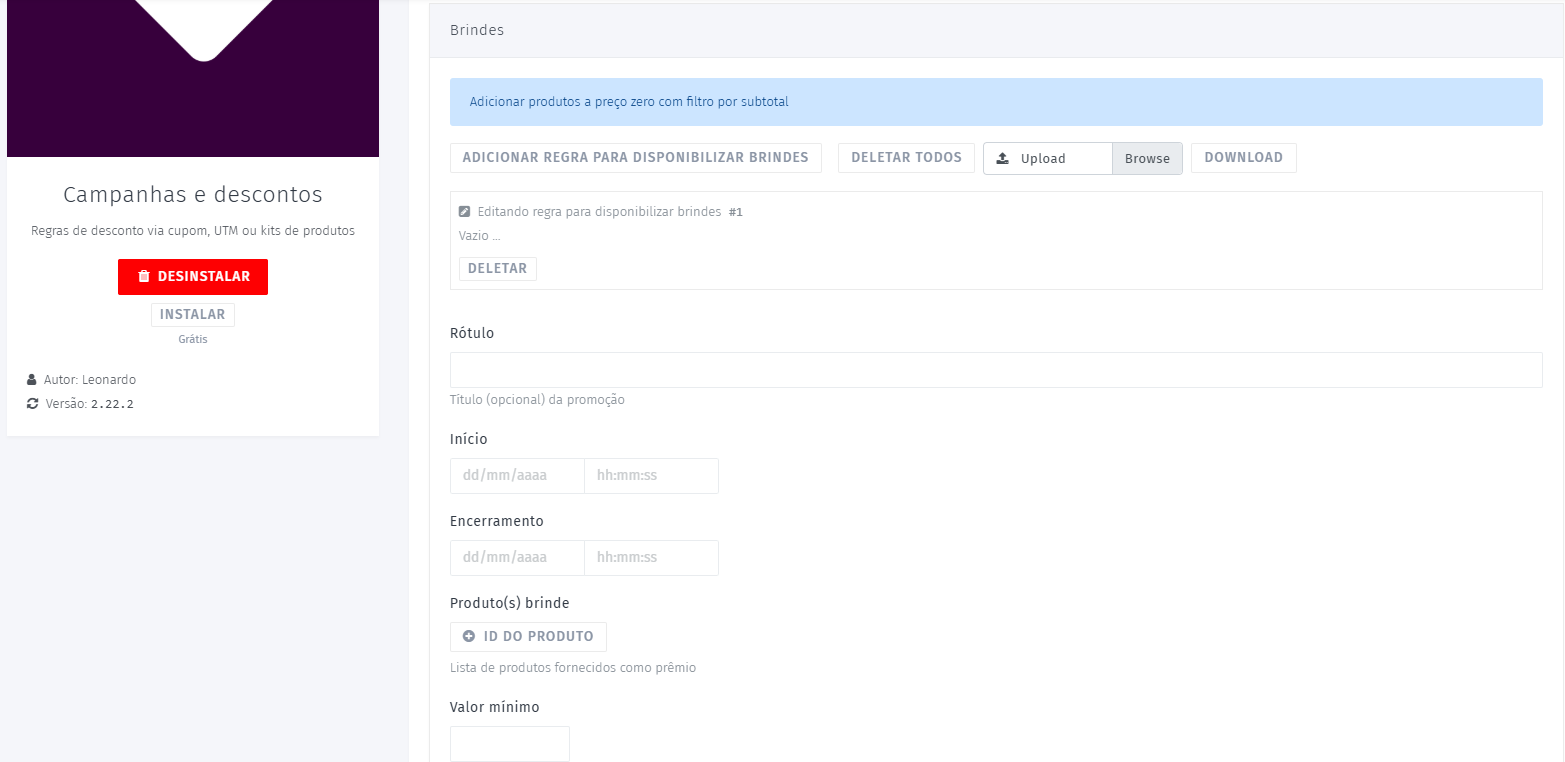Screen dimensions: 1565x762
Task: Click the plus icon on ID do produto
Action: pos(469,637)
